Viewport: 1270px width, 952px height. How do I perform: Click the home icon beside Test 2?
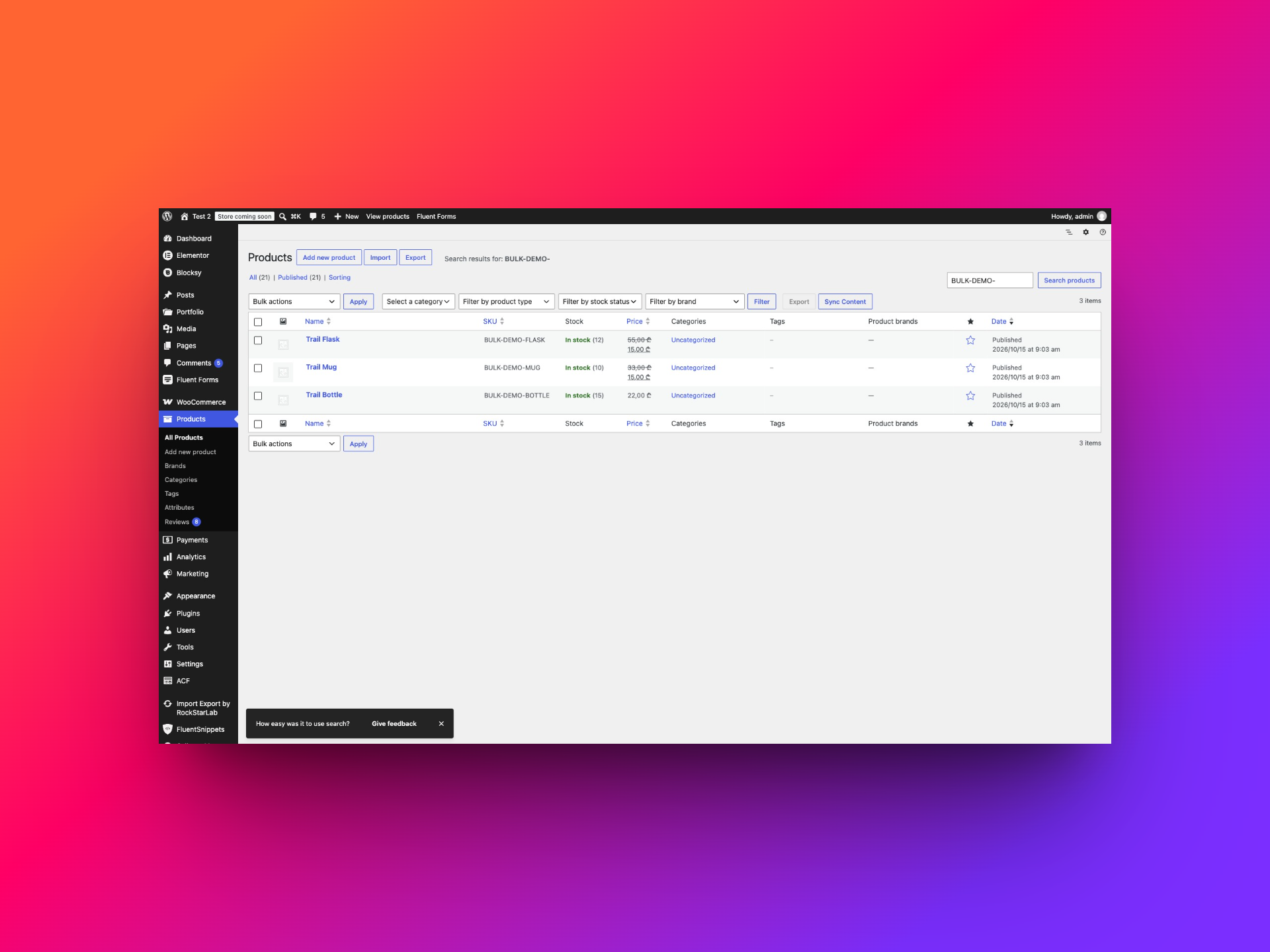[185, 216]
